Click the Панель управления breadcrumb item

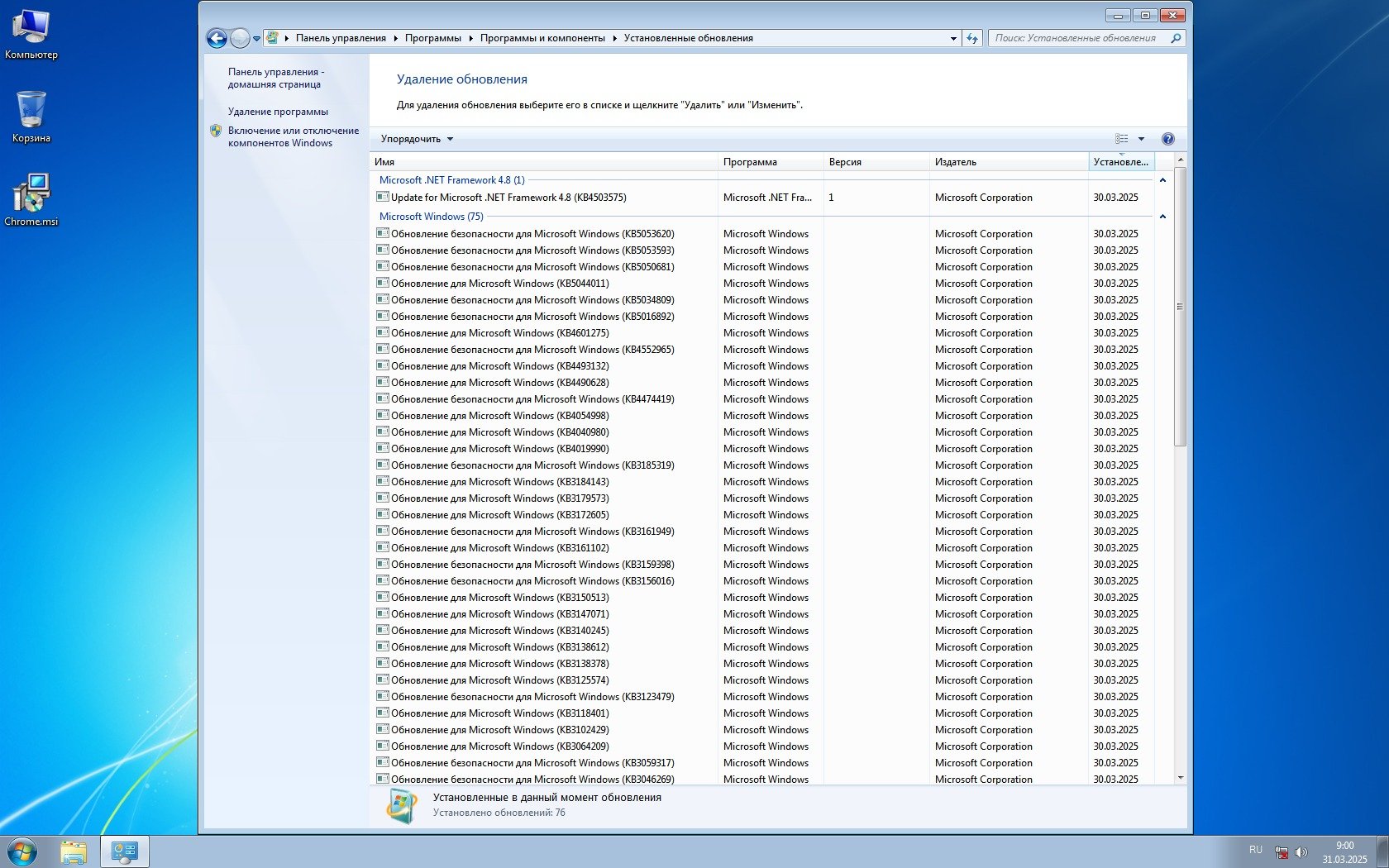(341, 38)
